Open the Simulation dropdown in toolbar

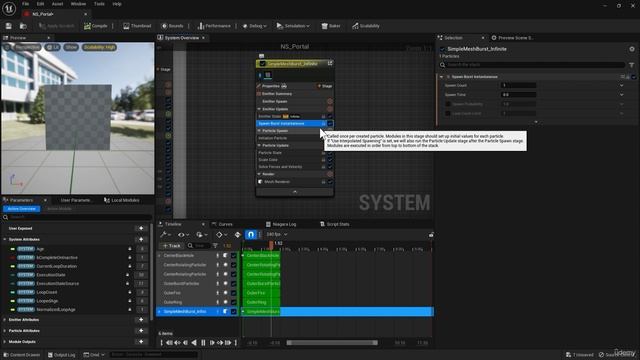[x=293, y=26]
